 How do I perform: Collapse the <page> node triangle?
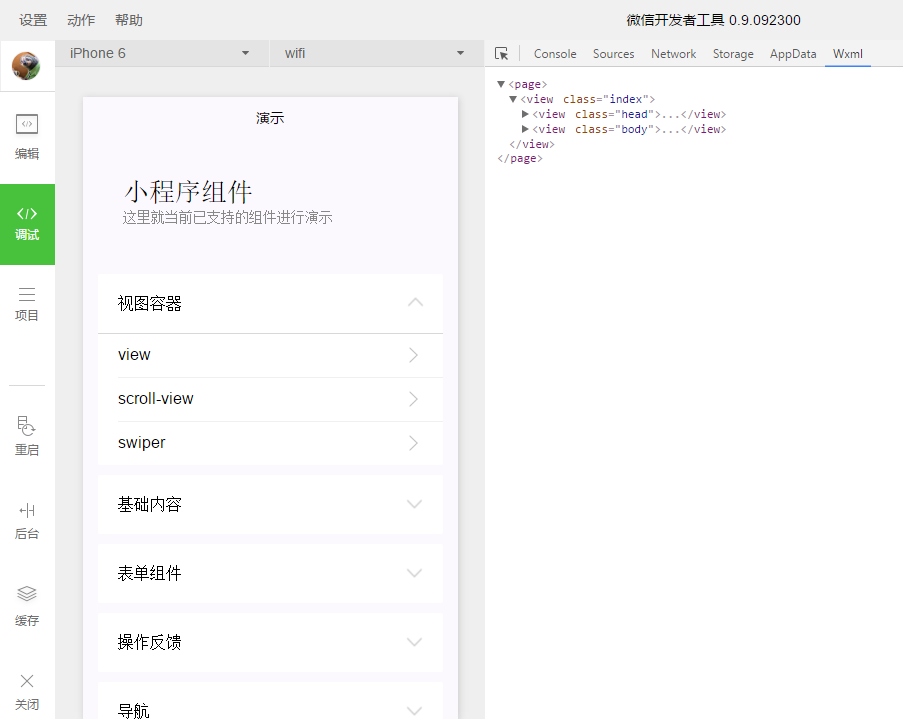pos(501,84)
